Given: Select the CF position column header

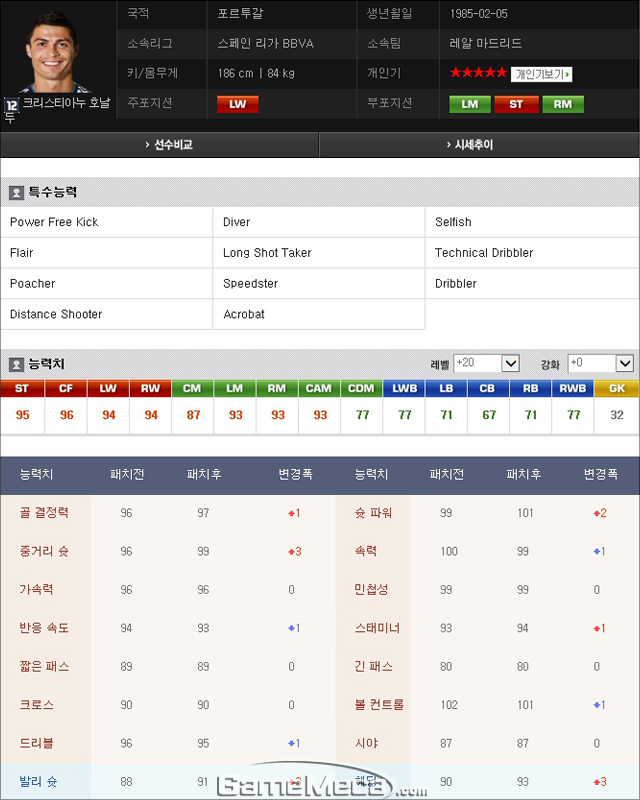Looking at the screenshot, I should (x=66, y=388).
